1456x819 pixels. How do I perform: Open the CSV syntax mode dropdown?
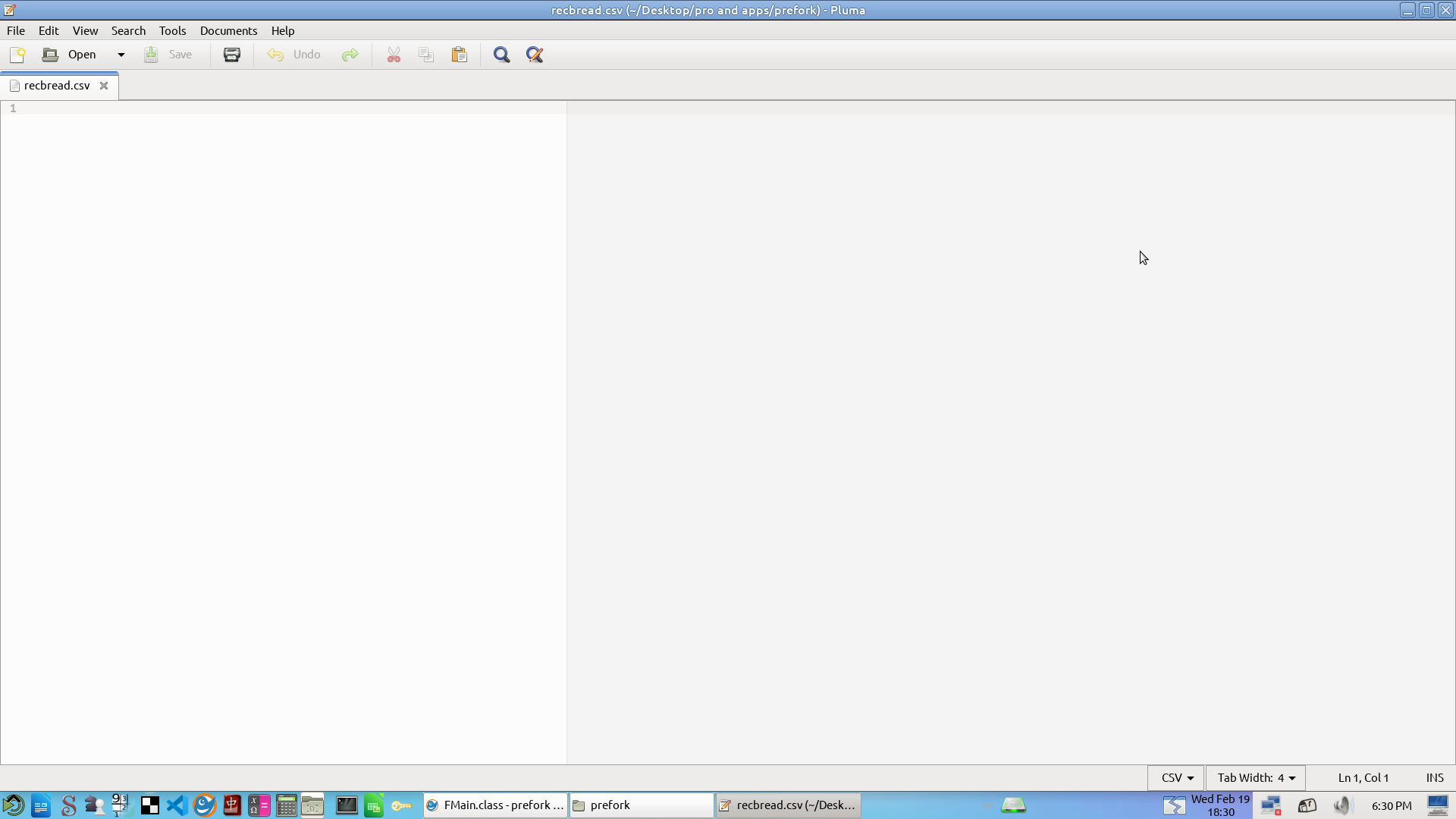[x=1177, y=778]
